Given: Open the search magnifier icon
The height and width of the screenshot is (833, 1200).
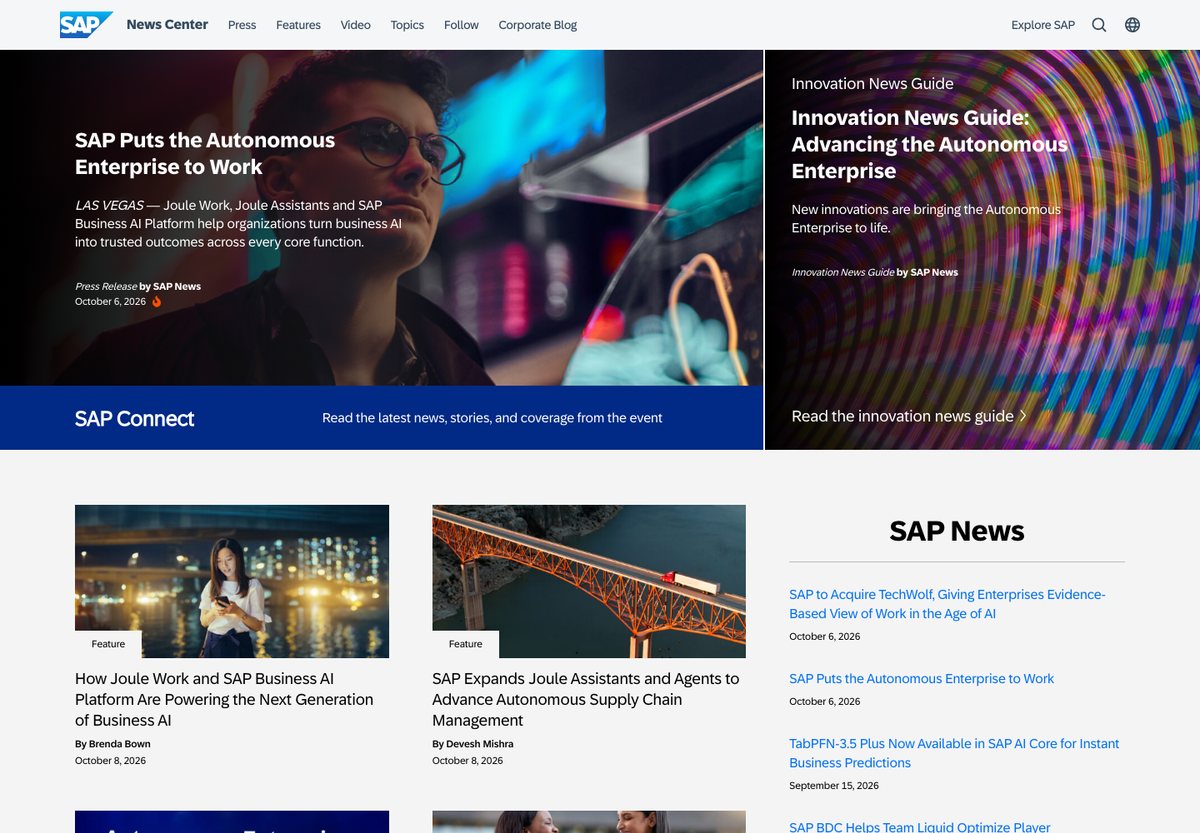Looking at the screenshot, I should tap(1099, 25).
